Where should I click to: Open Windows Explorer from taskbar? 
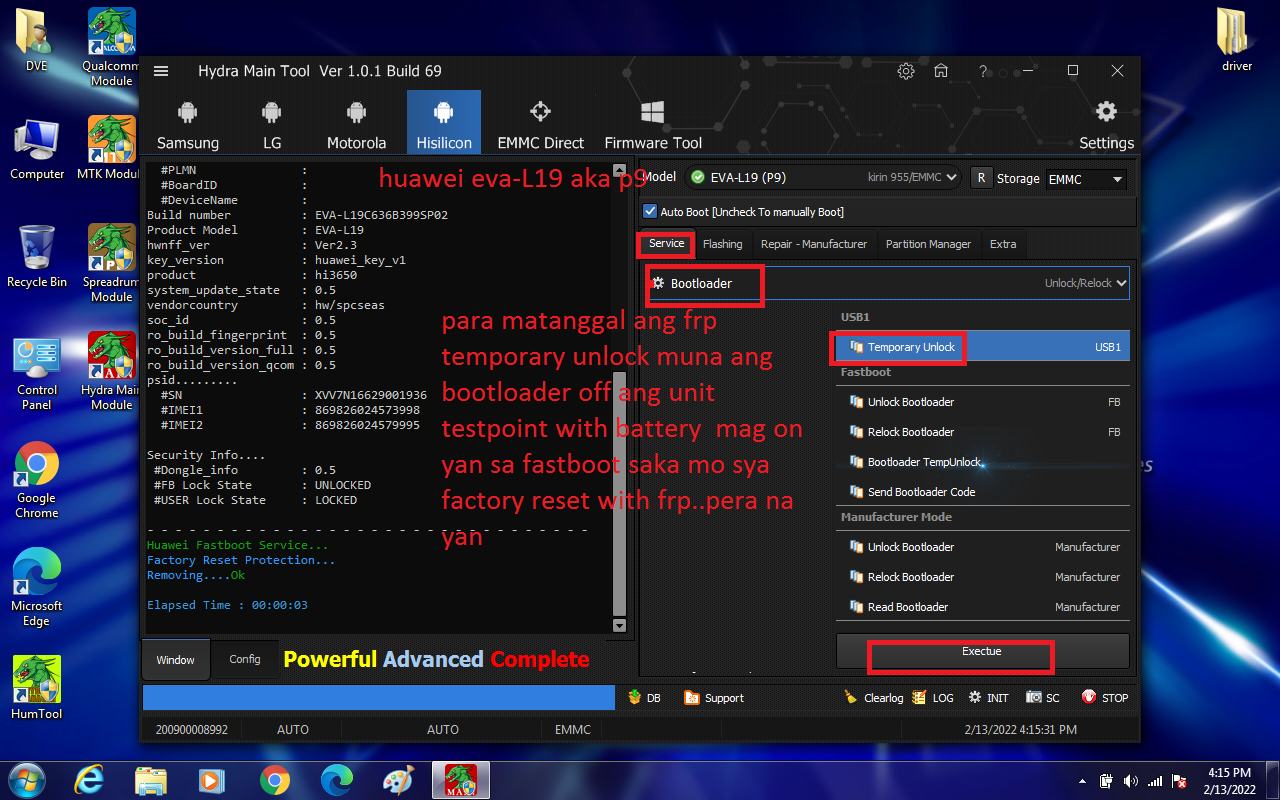point(150,779)
